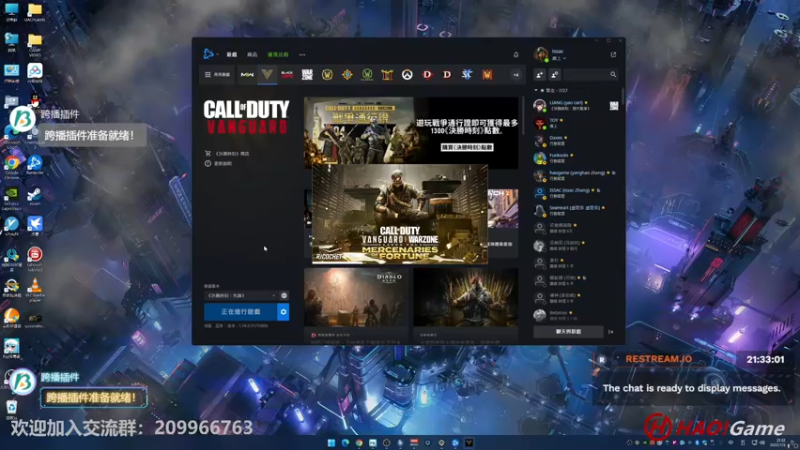Select the Vanguard game icon

pos(267,74)
